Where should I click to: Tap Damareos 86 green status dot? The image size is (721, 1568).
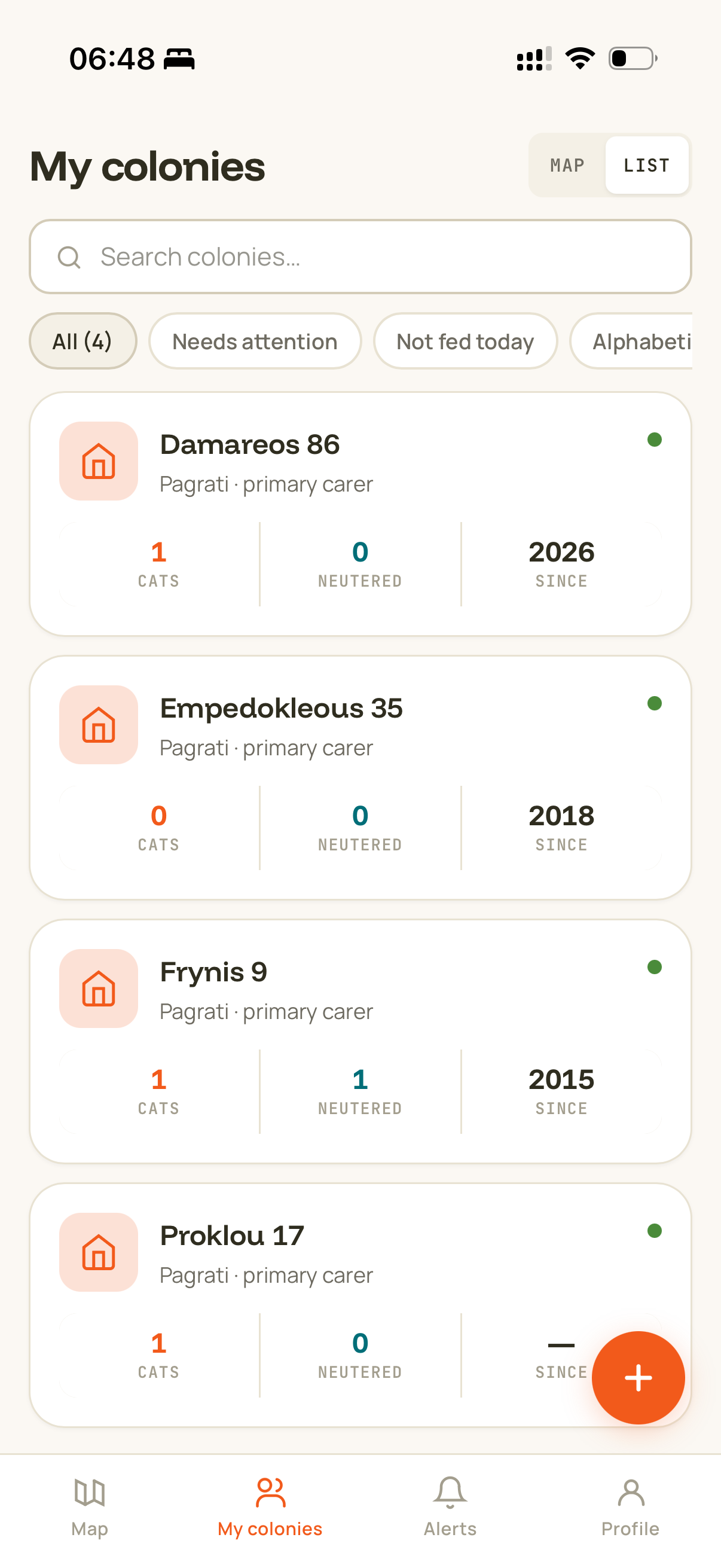click(x=655, y=440)
